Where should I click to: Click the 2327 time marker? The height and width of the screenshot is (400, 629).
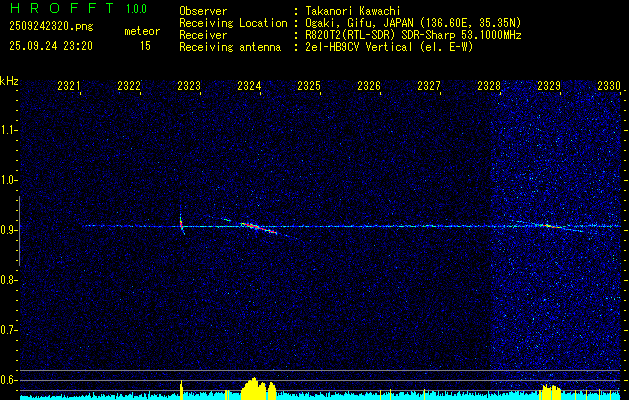pyautogui.click(x=428, y=86)
